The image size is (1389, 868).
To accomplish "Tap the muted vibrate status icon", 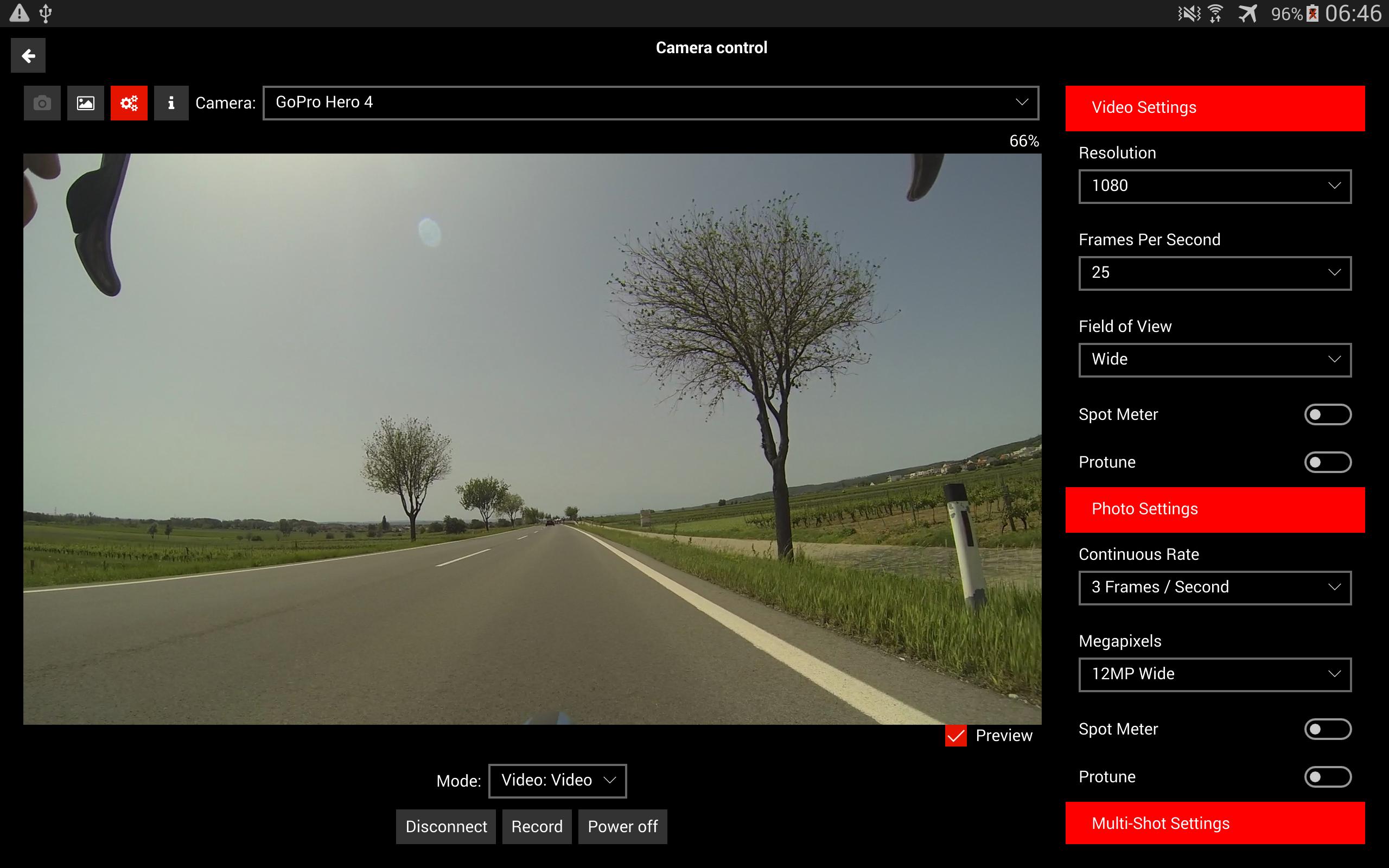I will (1189, 13).
